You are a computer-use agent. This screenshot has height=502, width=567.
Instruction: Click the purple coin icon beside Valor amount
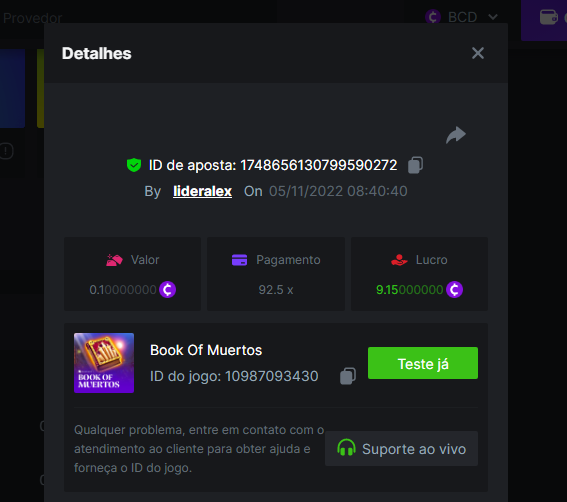coord(167,290)
